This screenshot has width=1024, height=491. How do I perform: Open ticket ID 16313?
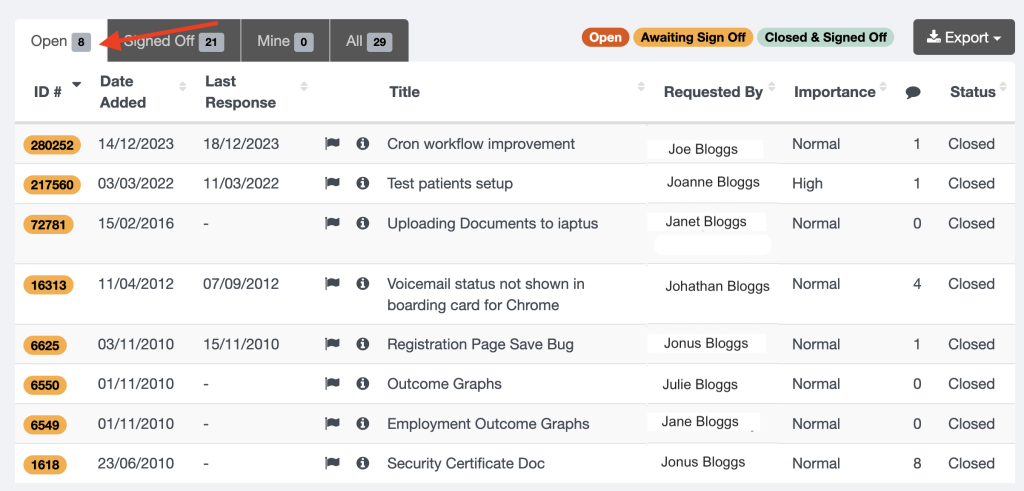pyautogui.click(x=49, y=285)
